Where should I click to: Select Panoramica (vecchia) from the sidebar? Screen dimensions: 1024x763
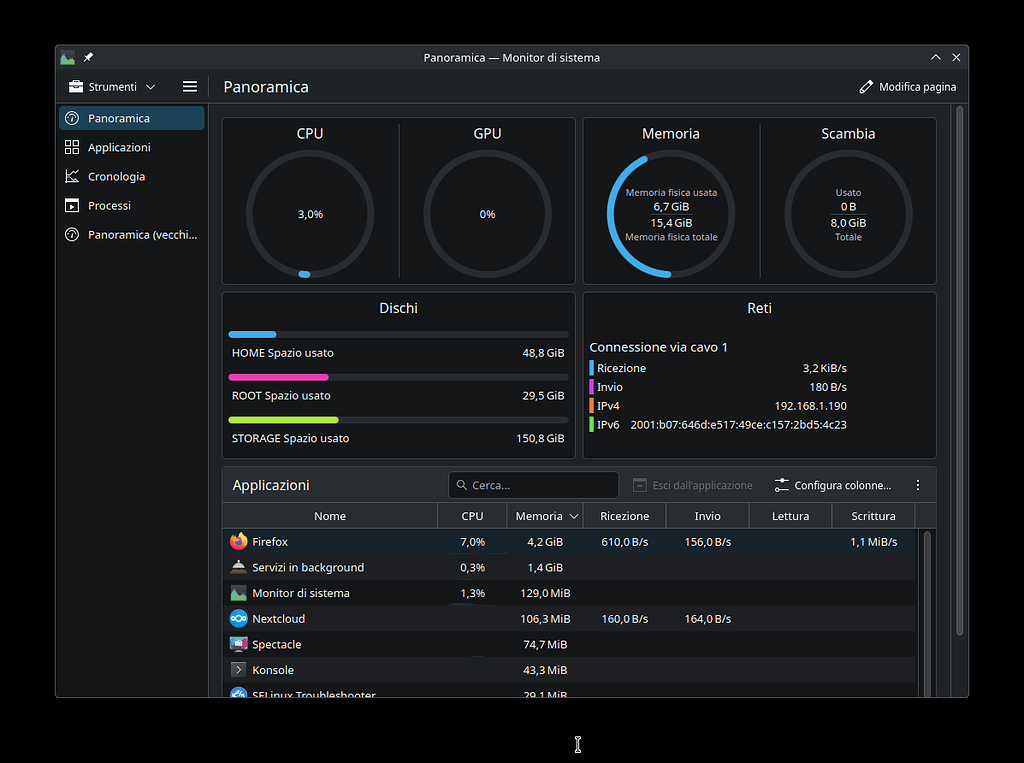coord(130,234)
